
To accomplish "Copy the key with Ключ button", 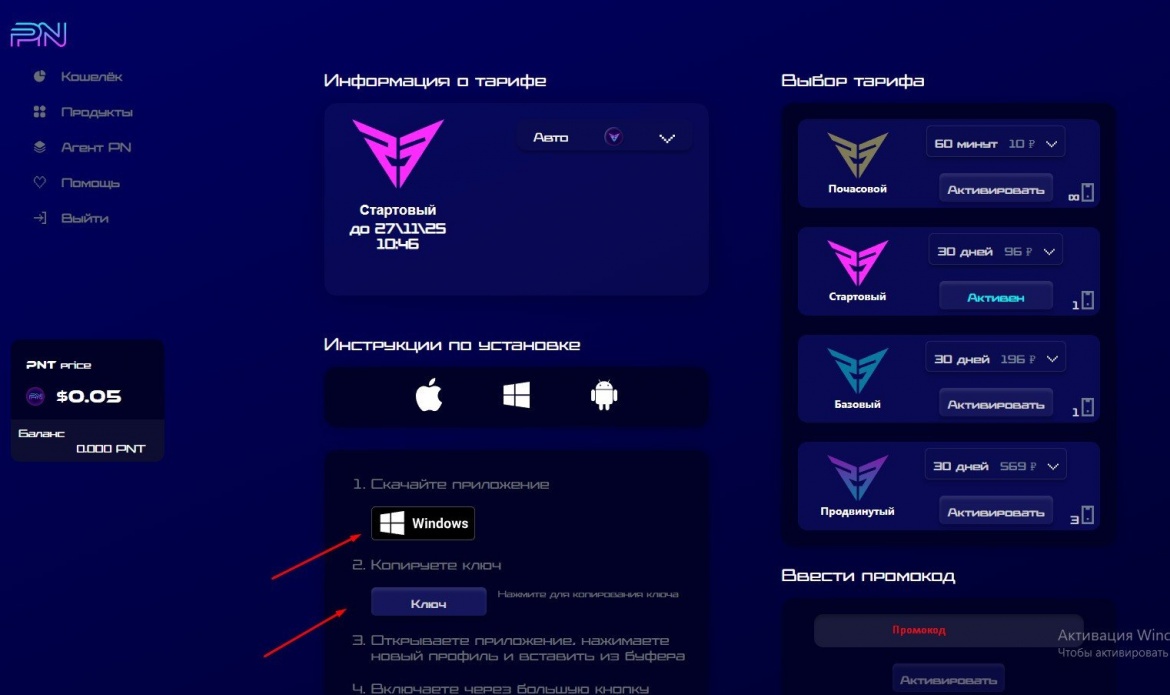I will (428, 602).
